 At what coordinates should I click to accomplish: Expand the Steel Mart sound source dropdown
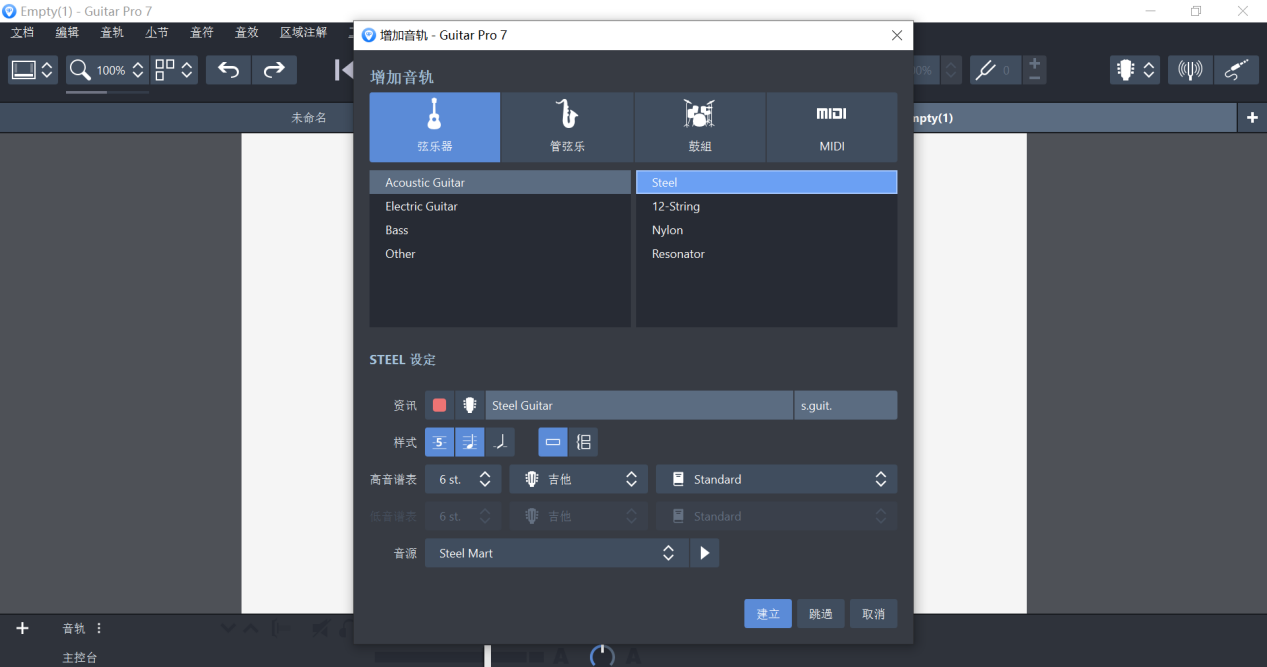556,553
